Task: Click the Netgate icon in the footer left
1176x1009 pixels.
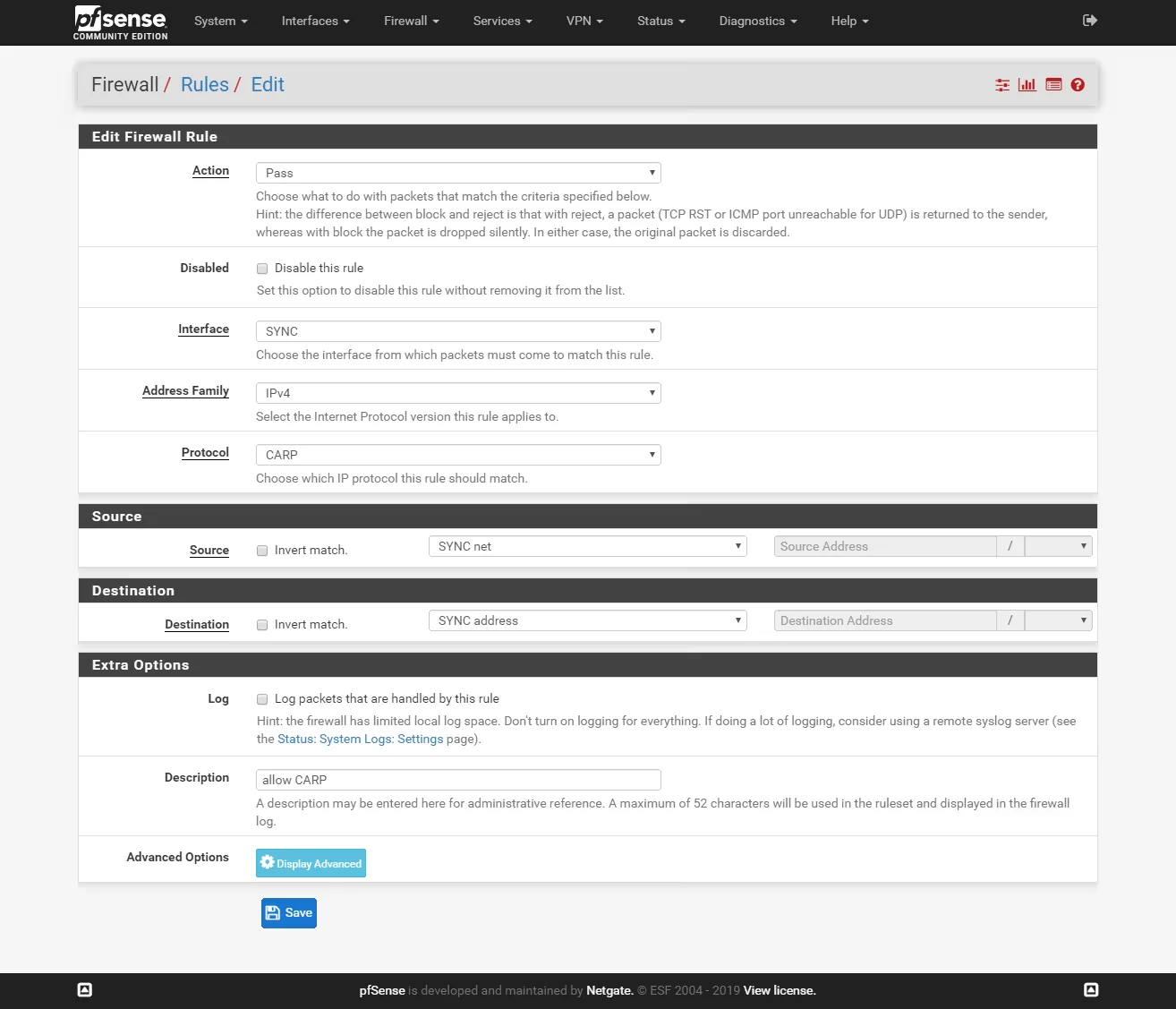Action: [85, 989]
